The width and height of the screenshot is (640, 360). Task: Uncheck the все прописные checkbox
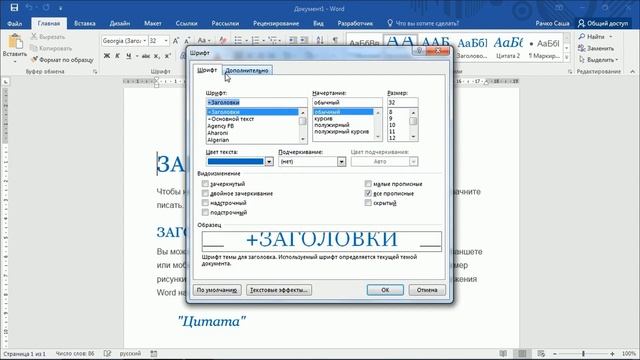coord(368,193)
